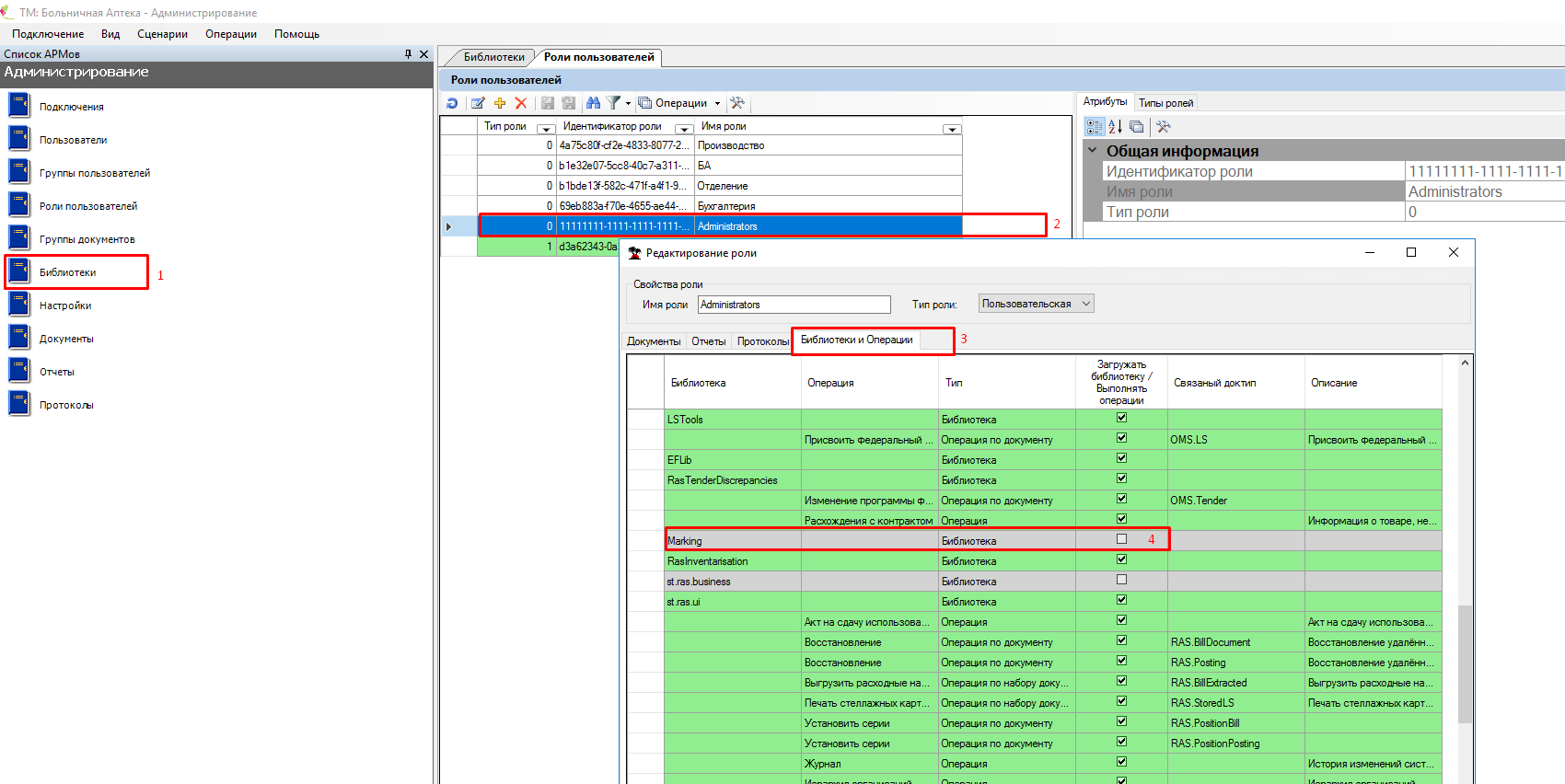Image resolution: width=1565 pixels, height=784 pixels.
Task: Click the funnel filter icon
Action: pyautogui.click(x=613, y=103)
